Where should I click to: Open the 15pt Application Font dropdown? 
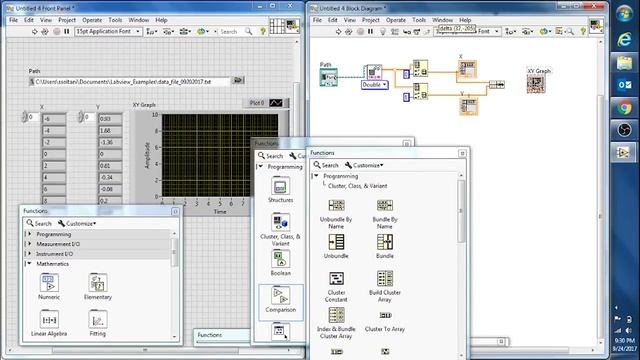click(108, 31)
